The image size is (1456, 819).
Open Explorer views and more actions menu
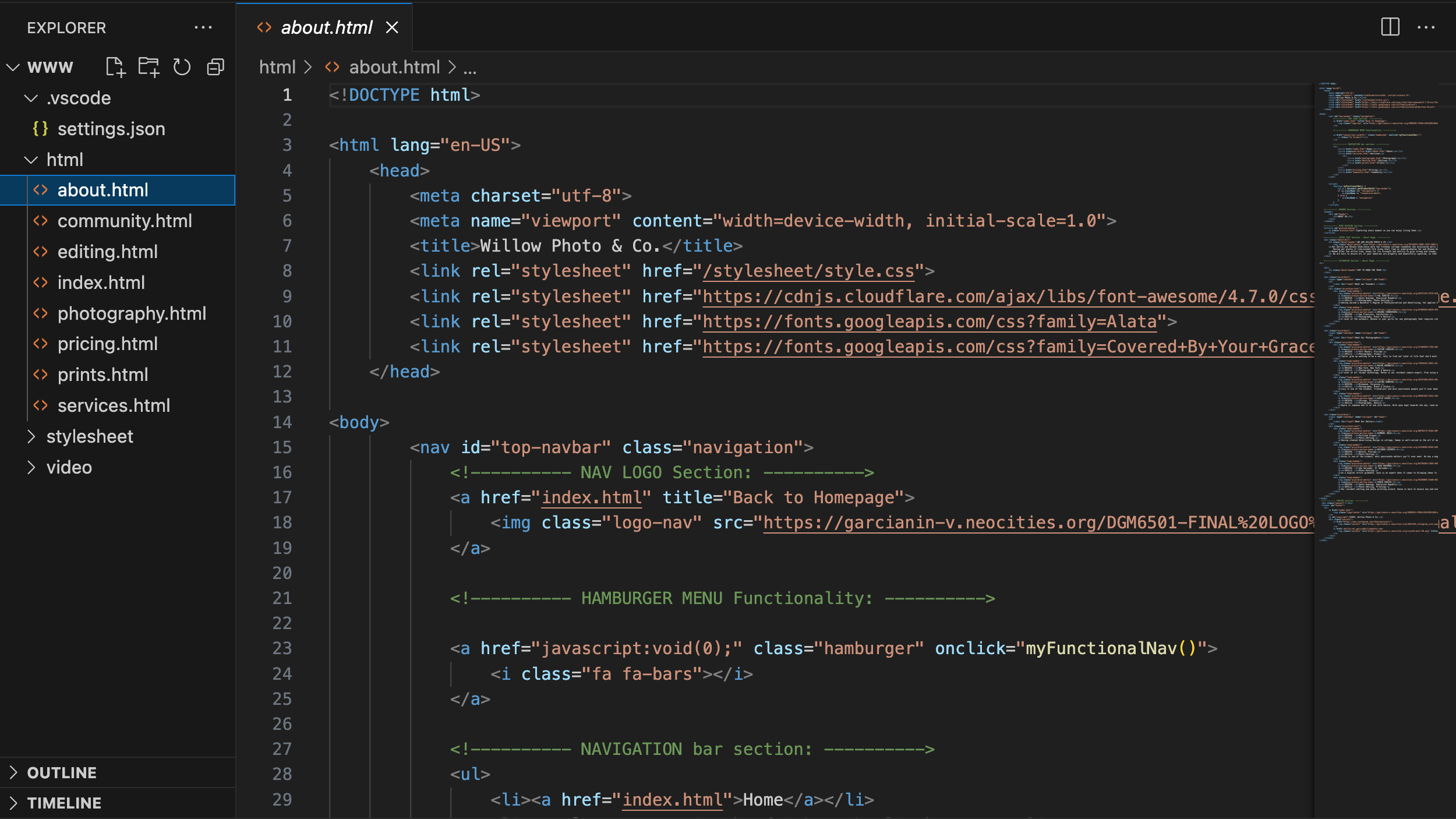click(203, 27)
